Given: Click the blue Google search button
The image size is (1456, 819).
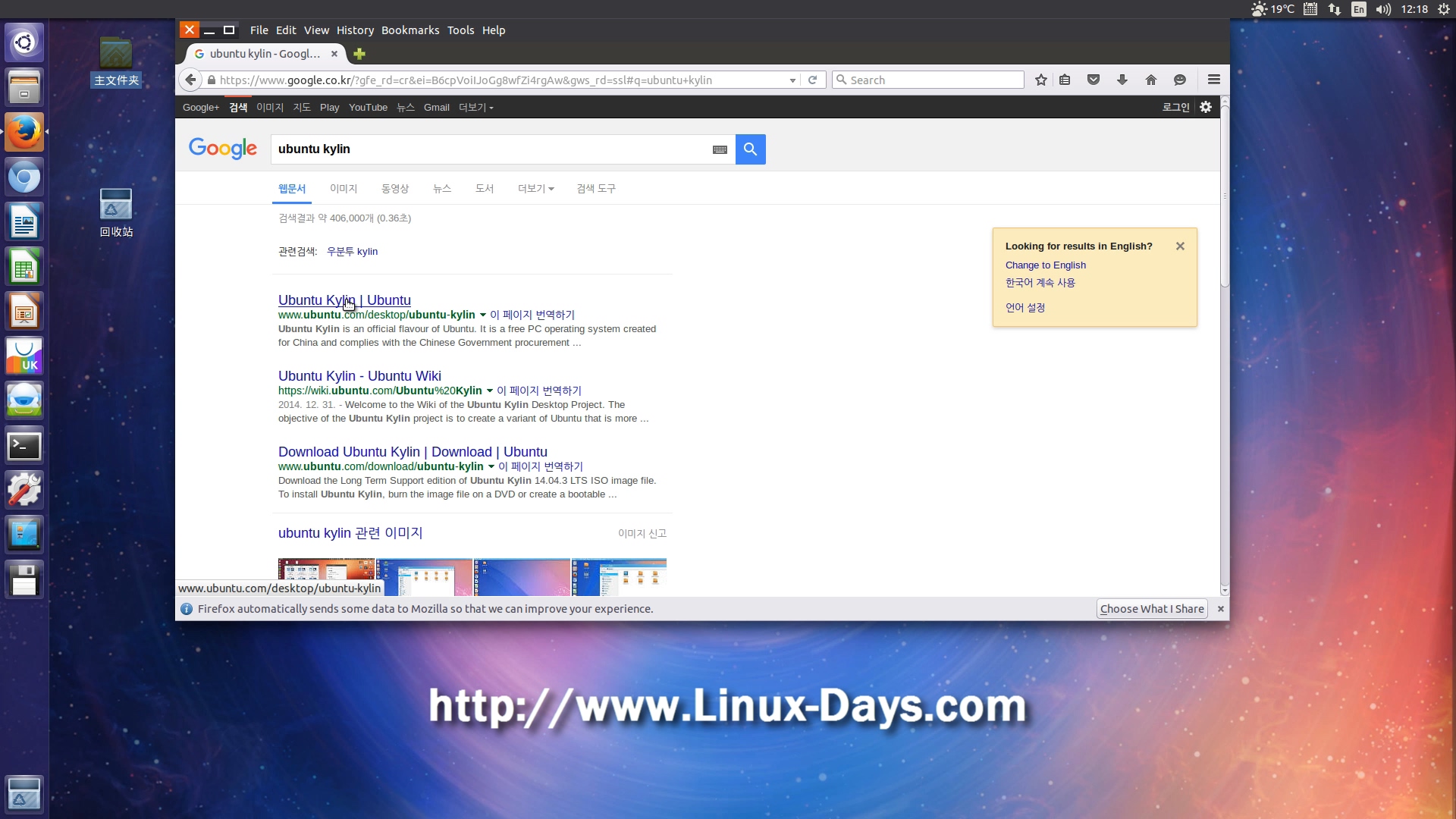Looking at the screenshot, I should [750, 149].
